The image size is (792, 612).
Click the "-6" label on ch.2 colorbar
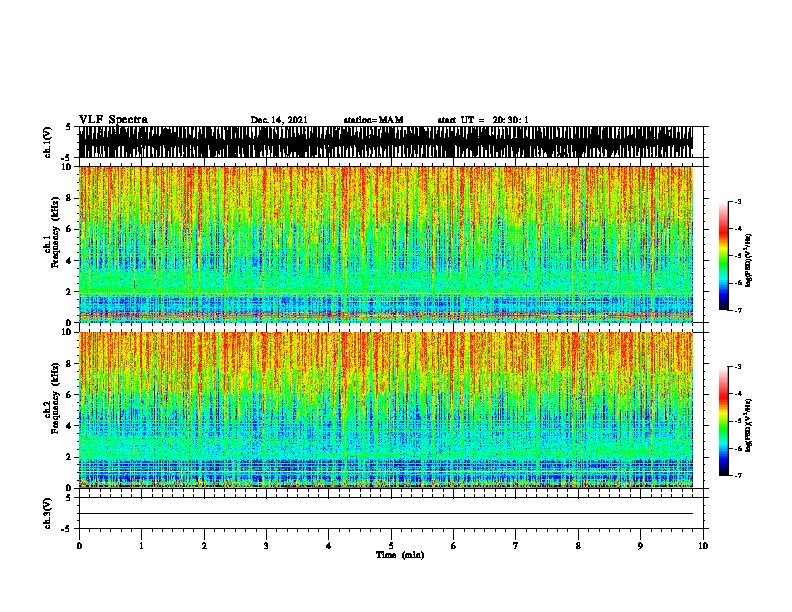pyautogui.click(x=737, y=448)
